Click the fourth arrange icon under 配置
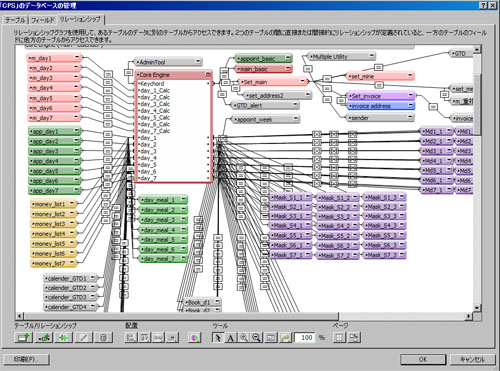This screenshot has width=500, height=371. [172, 338]
